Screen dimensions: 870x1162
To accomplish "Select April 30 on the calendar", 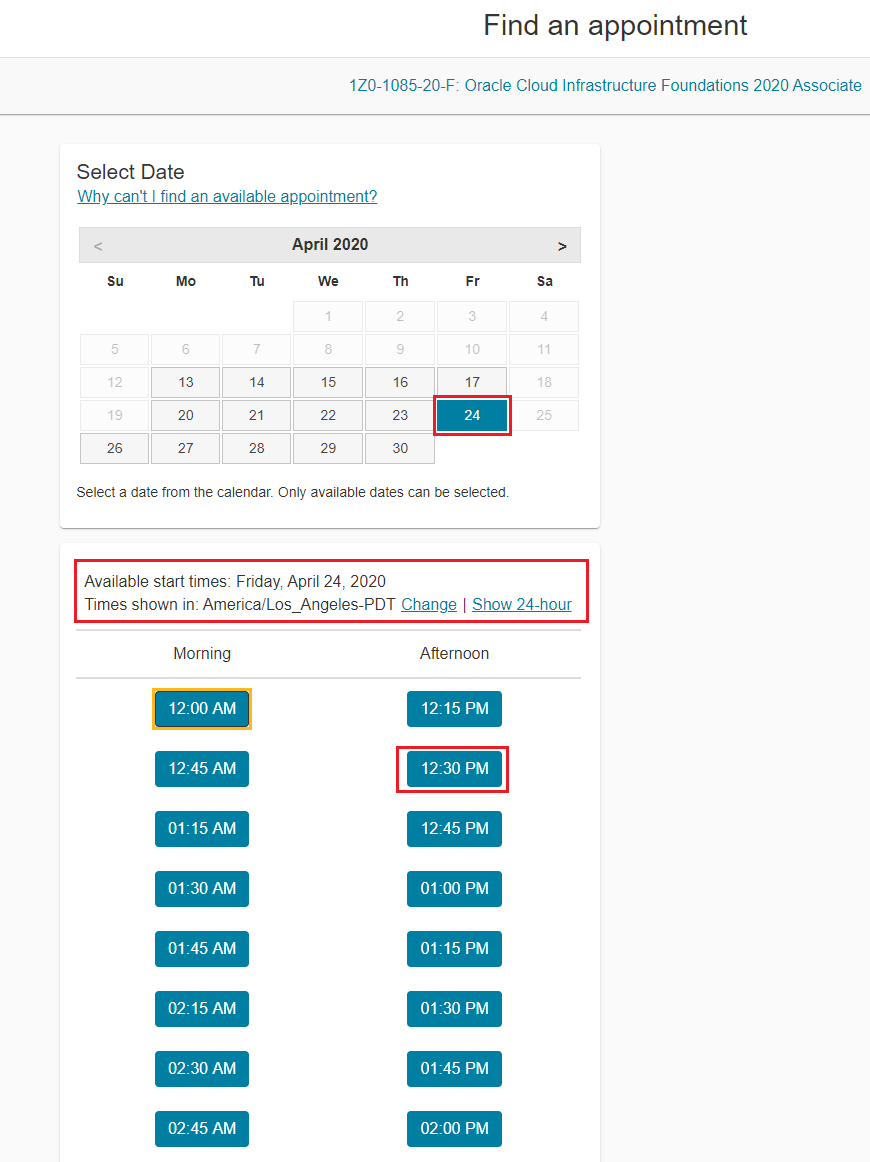I will 399,448.
